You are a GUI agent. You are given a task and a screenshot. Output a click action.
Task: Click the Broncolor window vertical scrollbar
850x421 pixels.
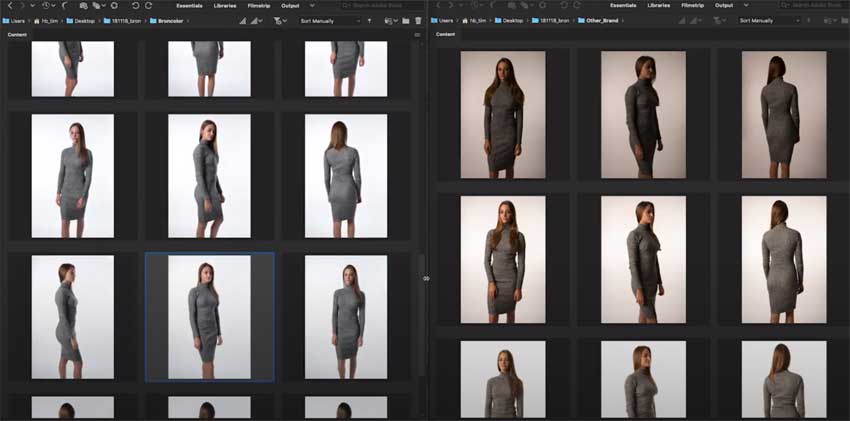coord(422,314)
